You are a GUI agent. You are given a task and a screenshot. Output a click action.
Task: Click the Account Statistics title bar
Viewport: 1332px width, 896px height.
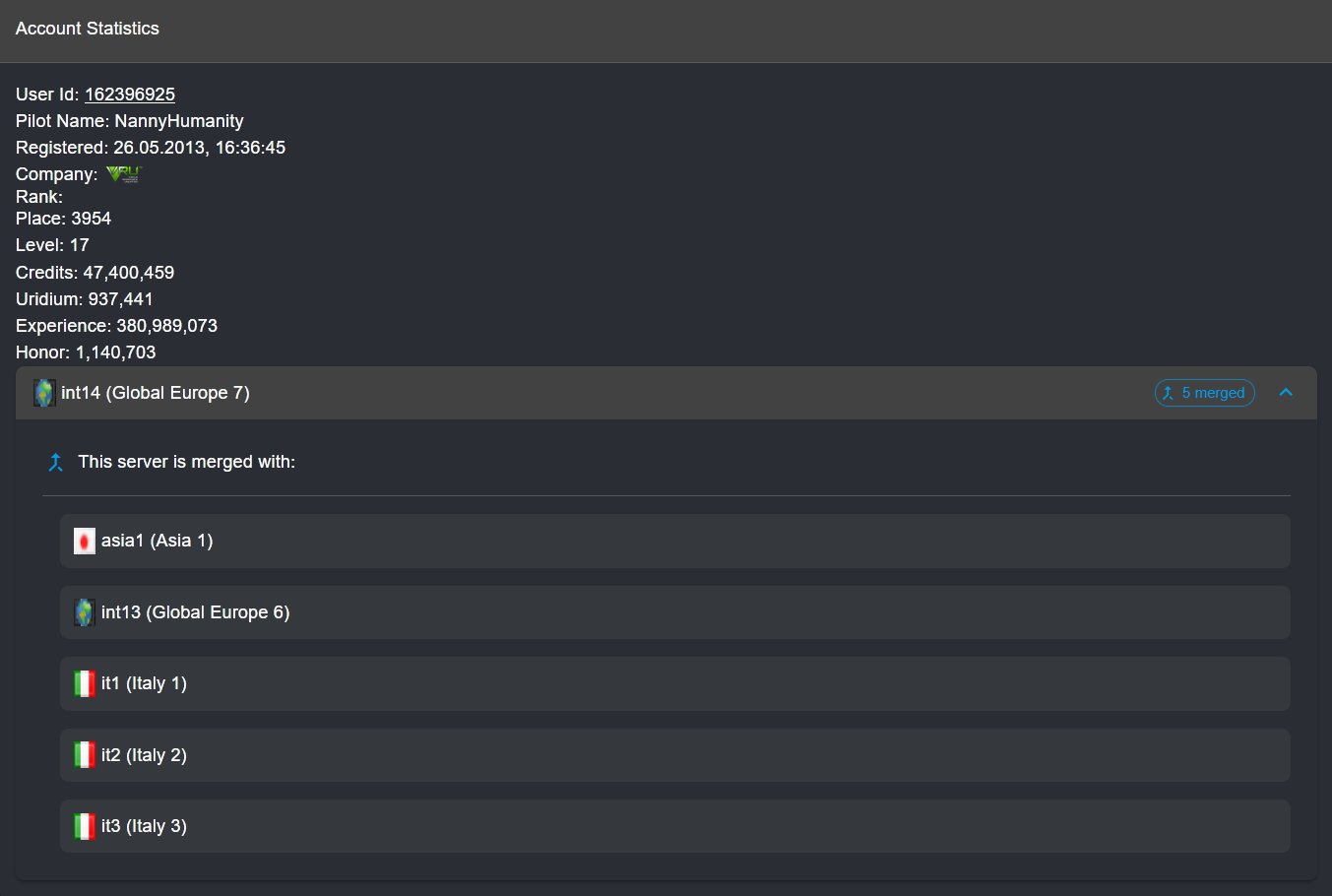tap(666, 31)
